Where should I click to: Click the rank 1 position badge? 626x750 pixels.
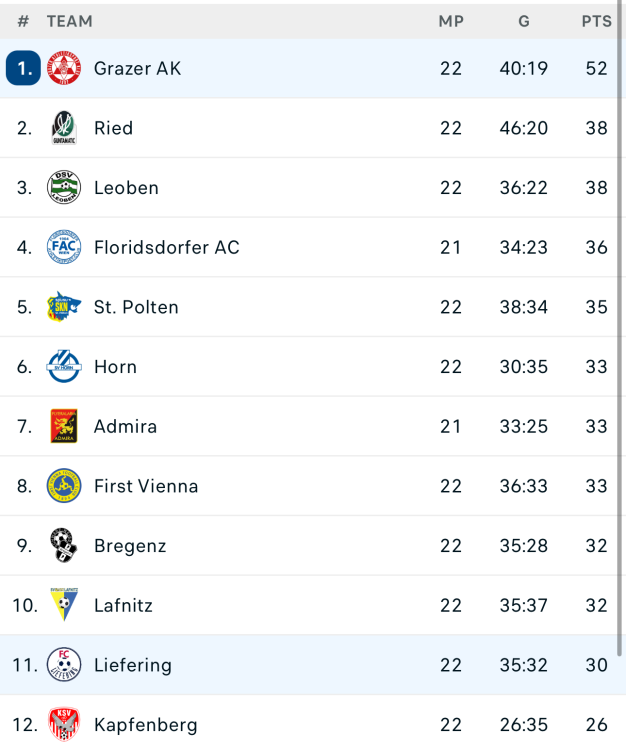coord(23,69)
